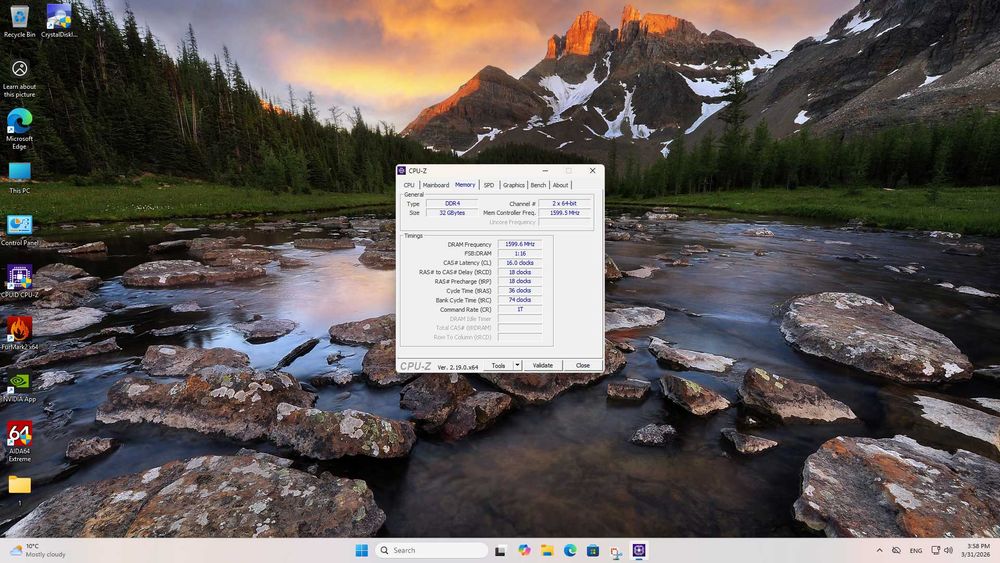Select the This PC desktop icon

tap(19, 178)
